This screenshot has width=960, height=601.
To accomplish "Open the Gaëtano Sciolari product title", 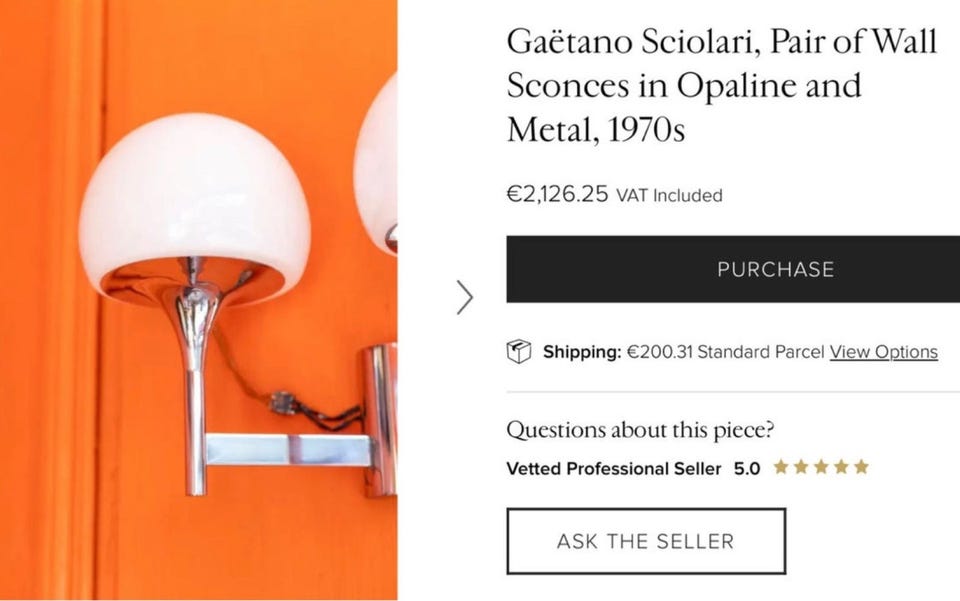I will tap(722, 85).
